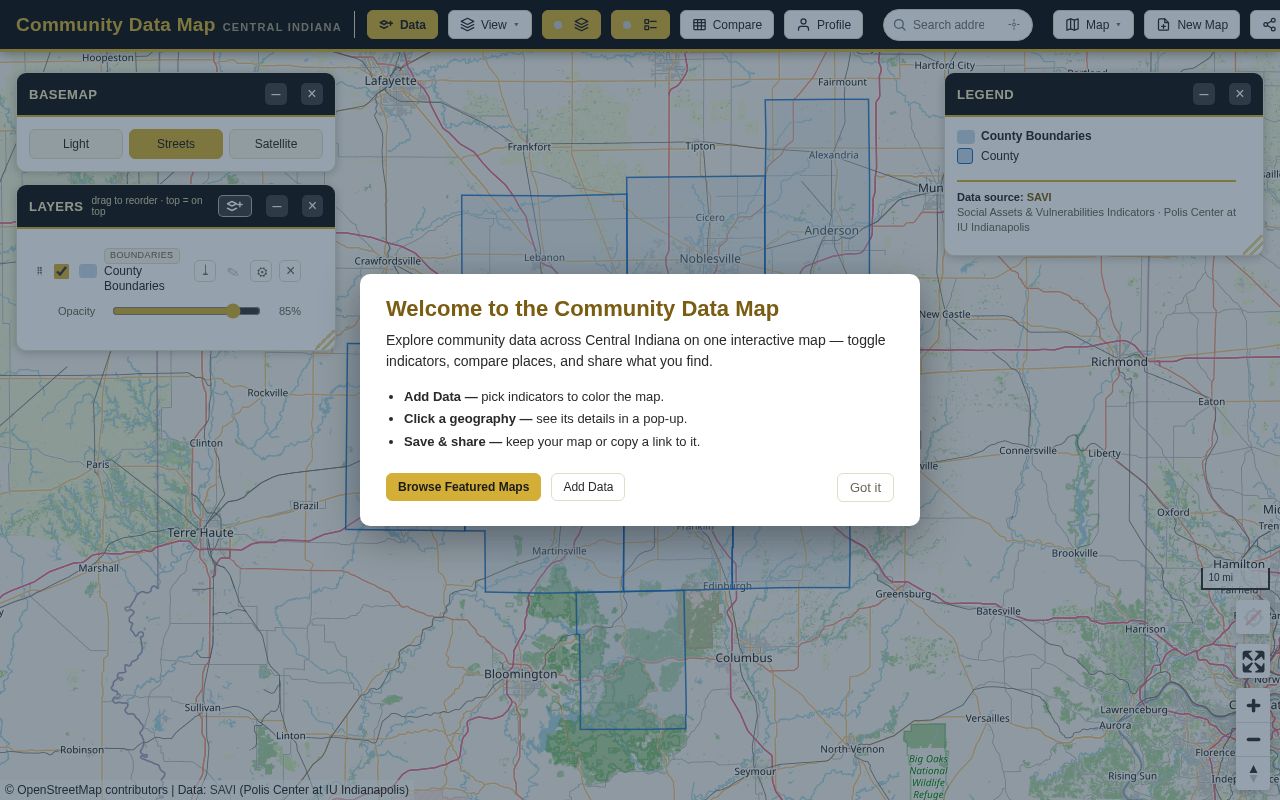Minimize the Basemap panel
Screen dimensions: 1280x800
276,94
